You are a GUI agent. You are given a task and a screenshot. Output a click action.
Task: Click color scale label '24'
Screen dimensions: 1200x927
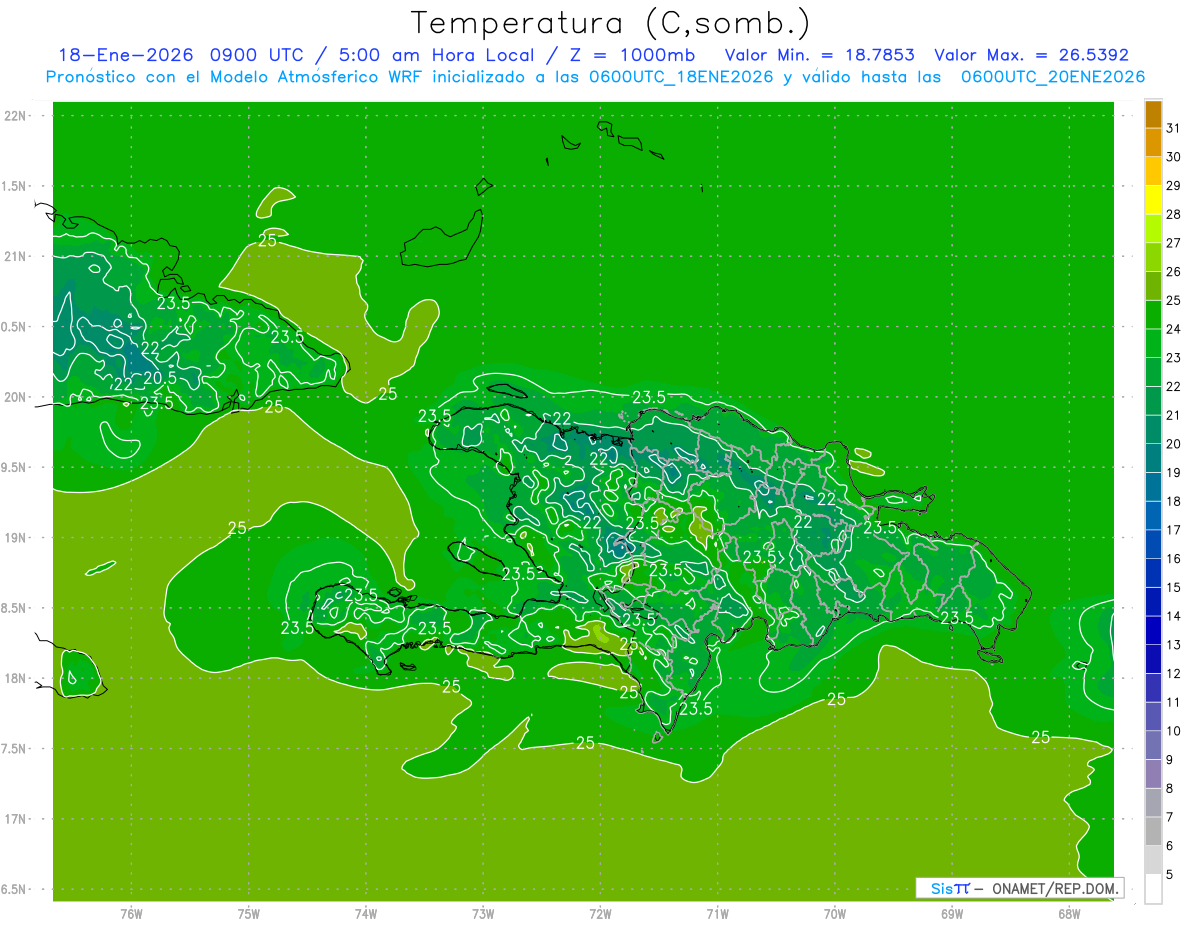1173,329
